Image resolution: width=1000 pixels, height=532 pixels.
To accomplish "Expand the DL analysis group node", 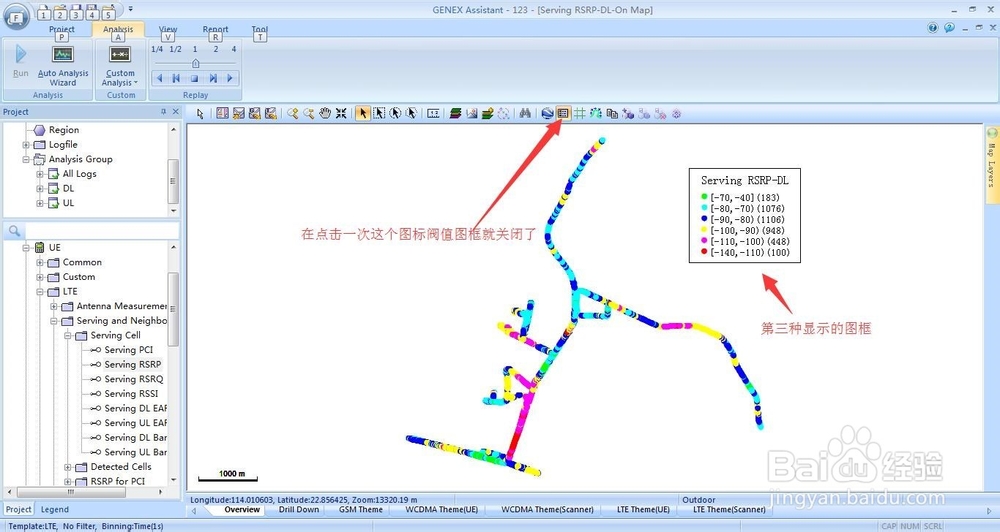I will click(x=40, y=189).
